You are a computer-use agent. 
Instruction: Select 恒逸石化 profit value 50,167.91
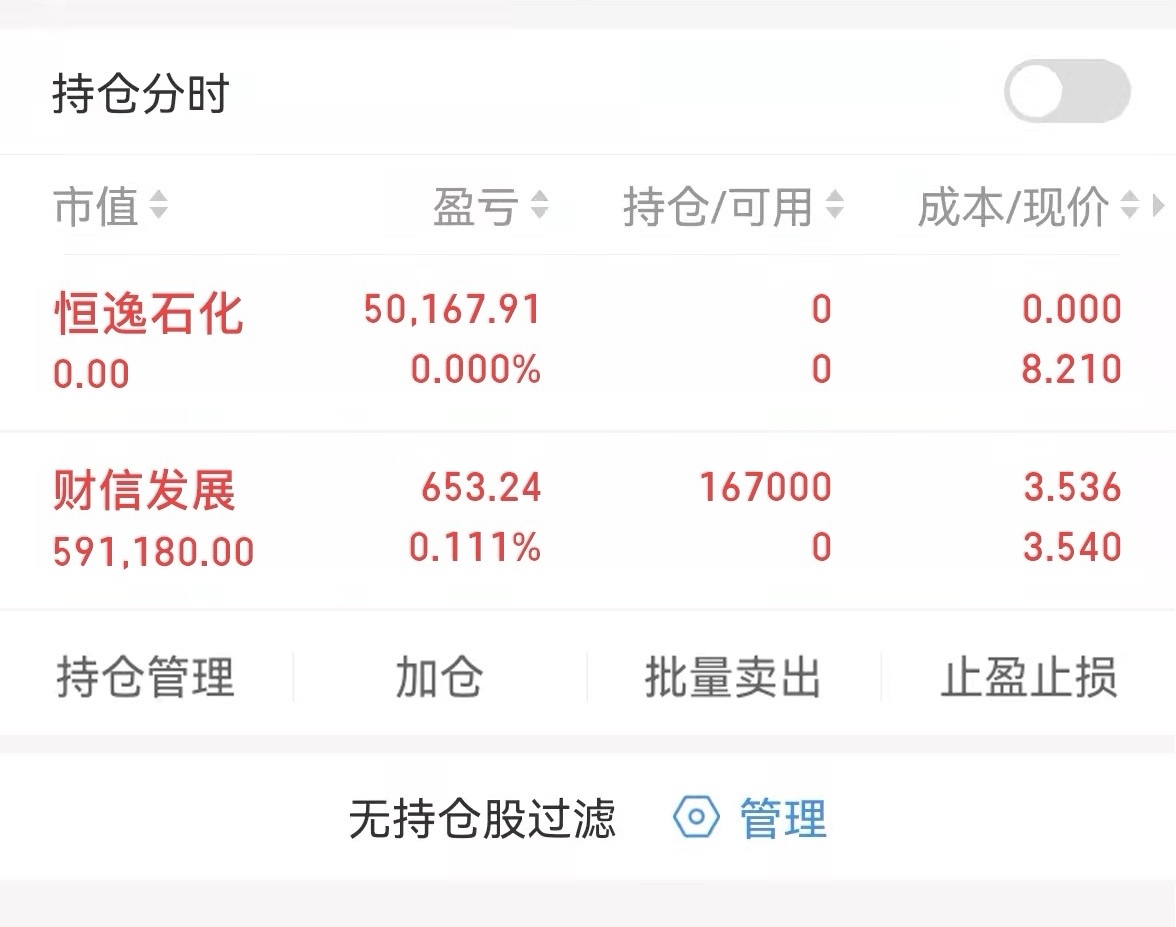tap(452, 309)
